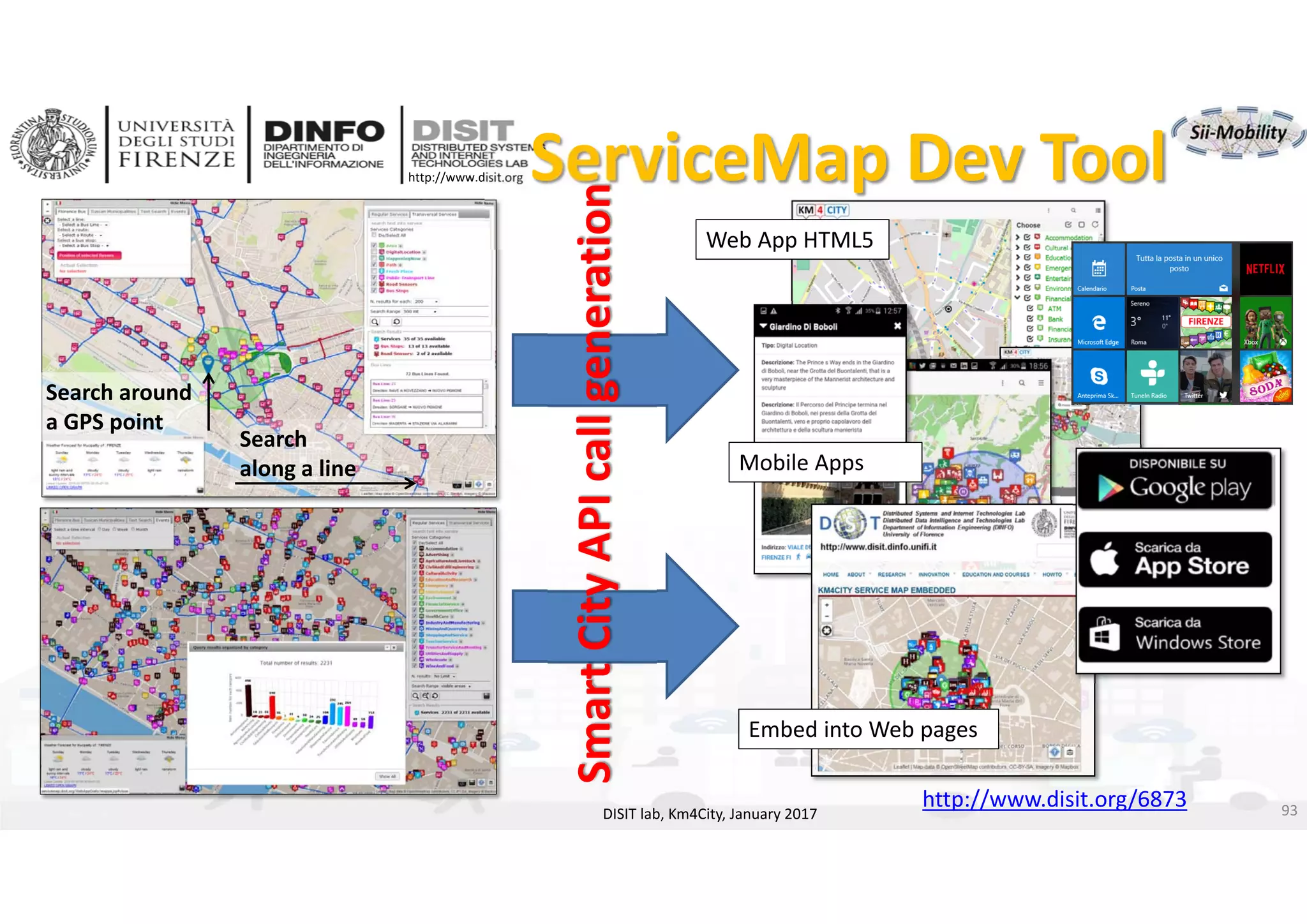Image resolution: width=1307 pixels, height=924 pixels.
Task: Open the Twitter tile
Action: (1206, 376)
